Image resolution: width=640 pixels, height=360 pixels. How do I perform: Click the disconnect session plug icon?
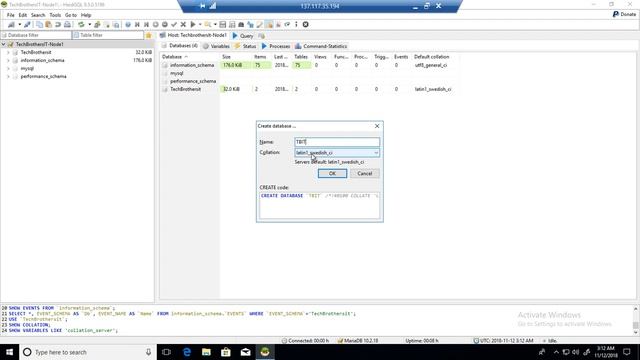[x=27, y=24]
